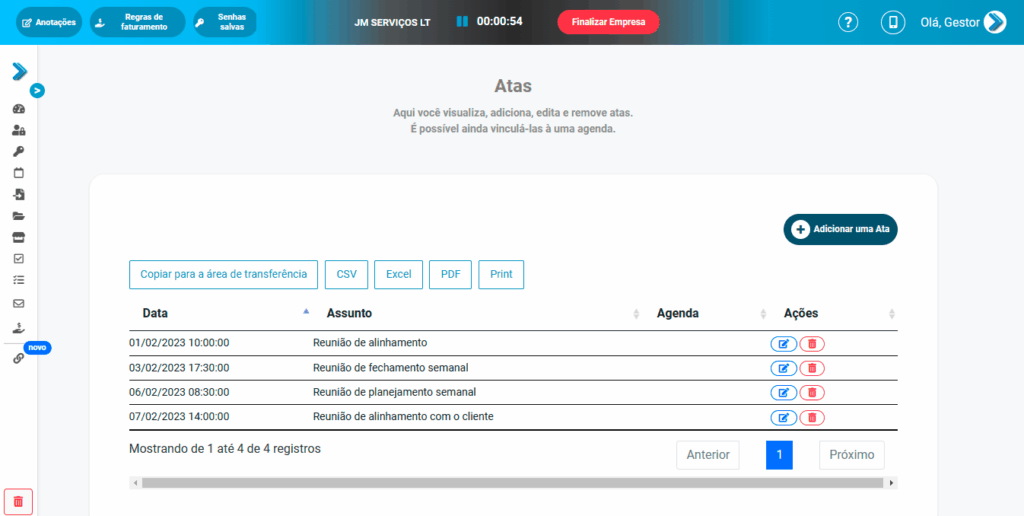Edit the Reunião de alinhamento com o cliente record
This screenshot has width=1024, height=516.
784,417
